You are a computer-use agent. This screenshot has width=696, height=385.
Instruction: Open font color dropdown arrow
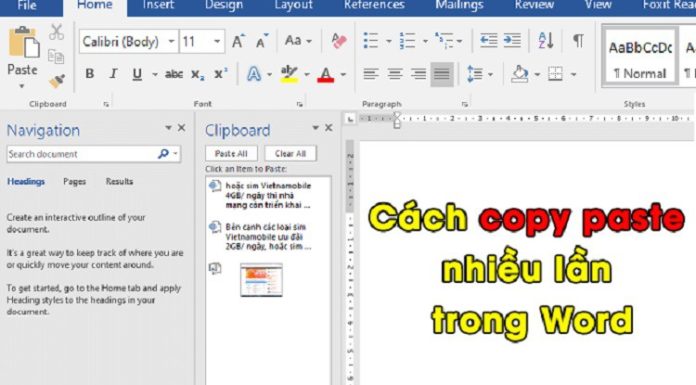[x=343, y=75]
